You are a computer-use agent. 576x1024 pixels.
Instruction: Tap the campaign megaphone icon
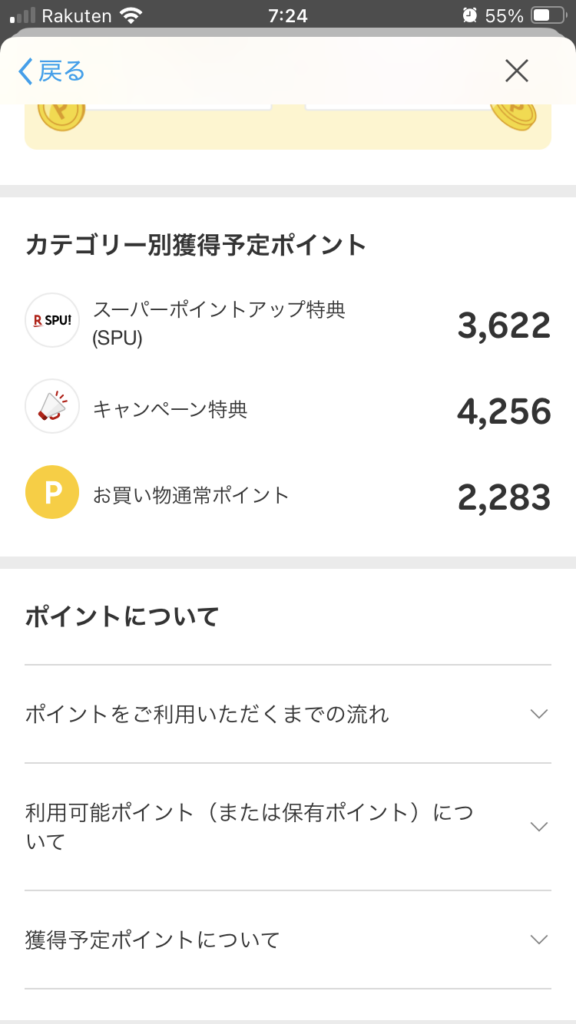click(x=52, y=406)
